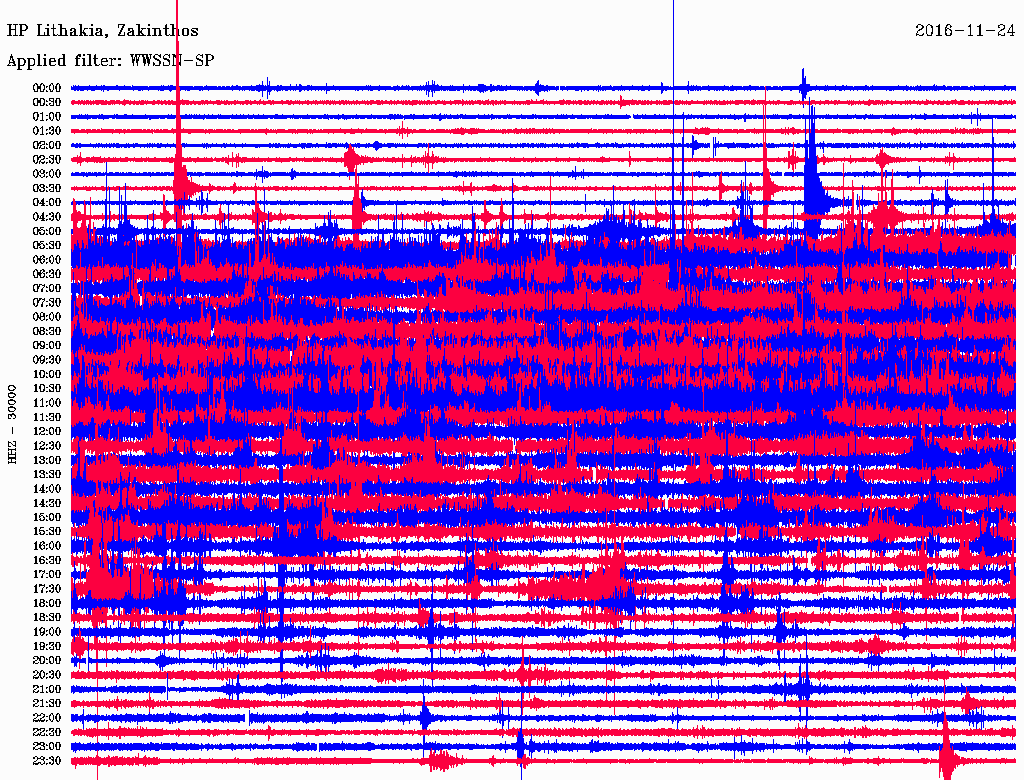Select the 07:00 time label
1024x780 pixels.
click(47, 288)
